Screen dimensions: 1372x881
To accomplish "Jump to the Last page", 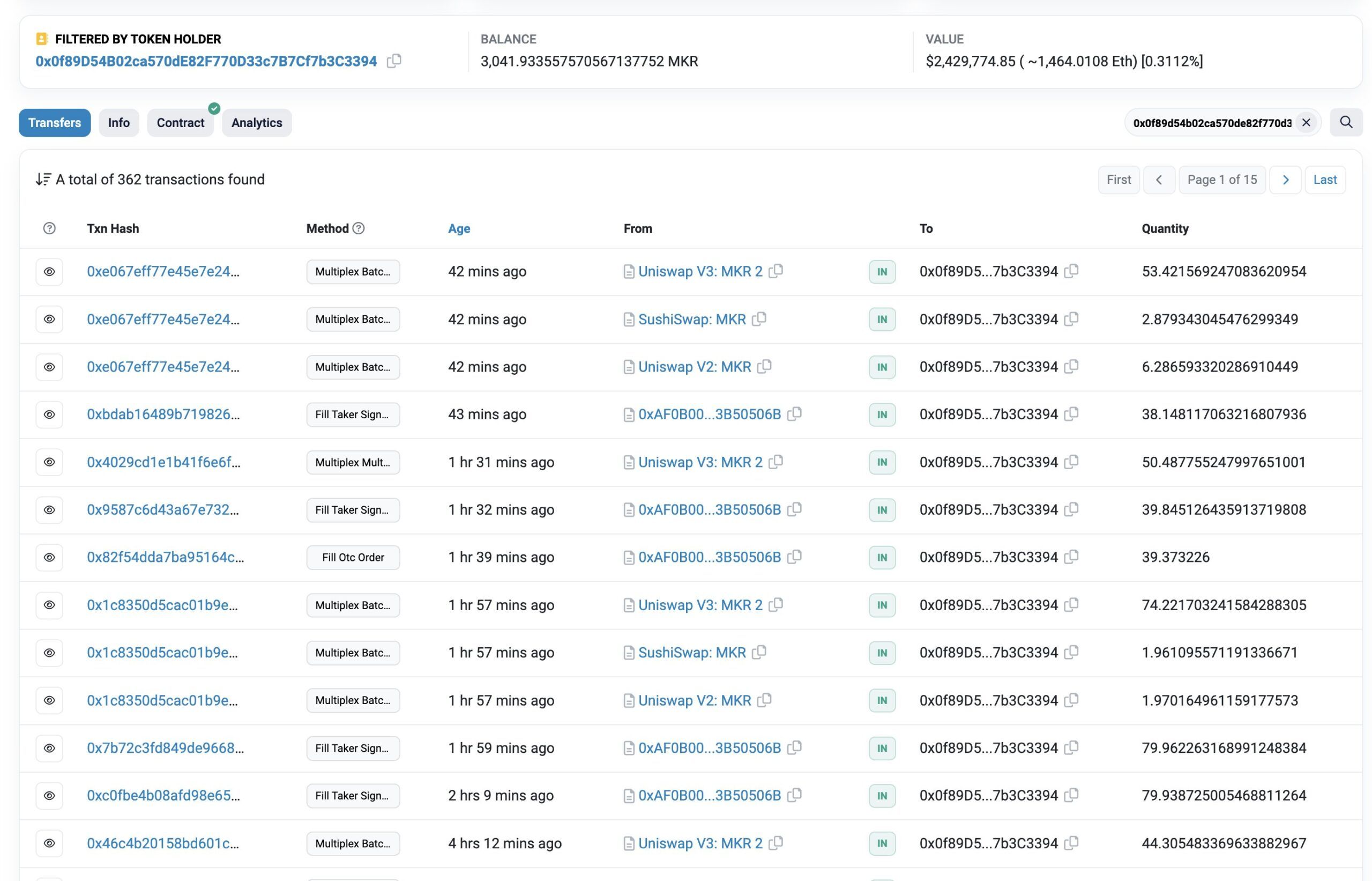I will (1324, 180).
